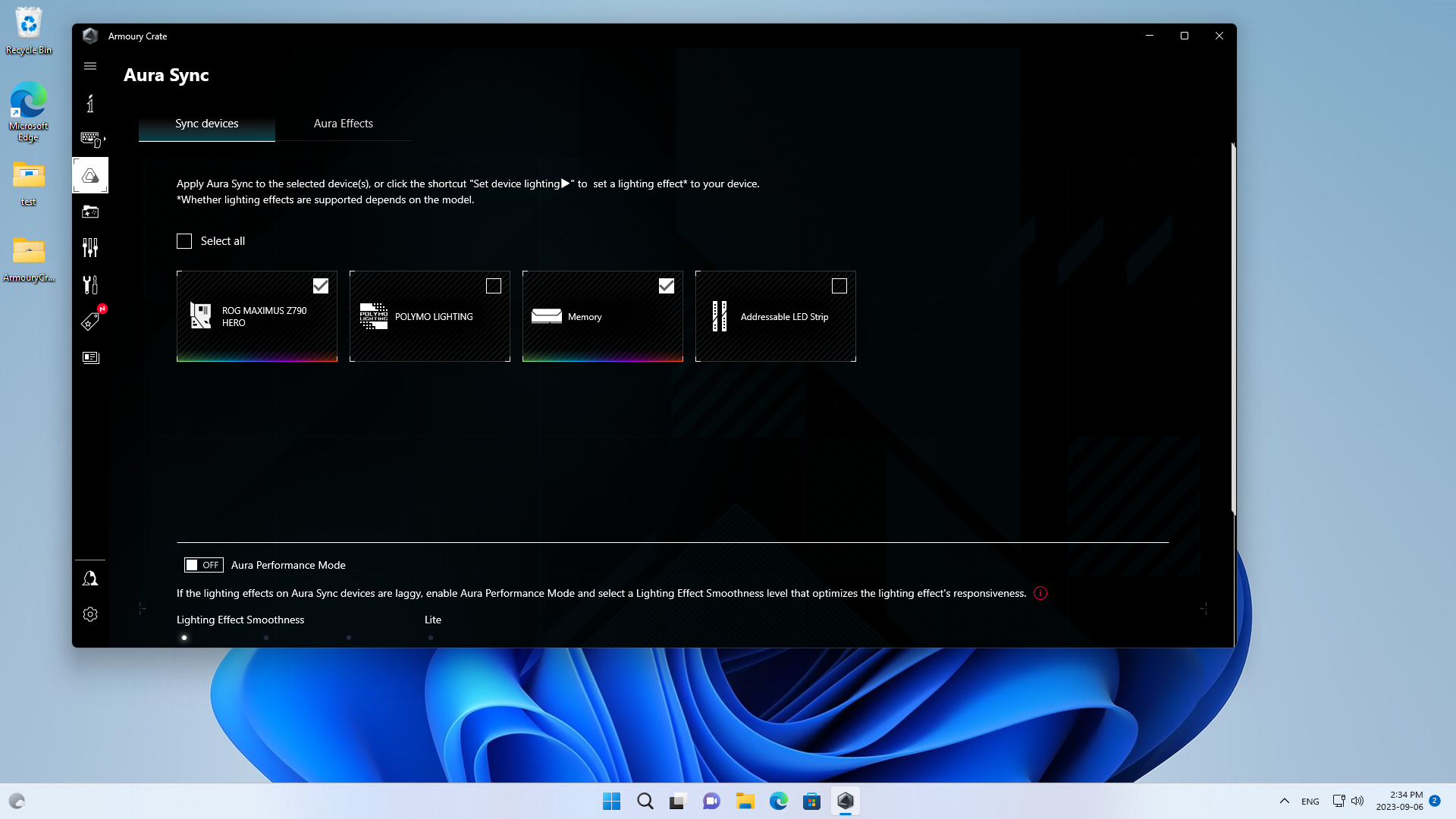
Task: Click the Lighting Effect Smoothness label
Action: 240,620
